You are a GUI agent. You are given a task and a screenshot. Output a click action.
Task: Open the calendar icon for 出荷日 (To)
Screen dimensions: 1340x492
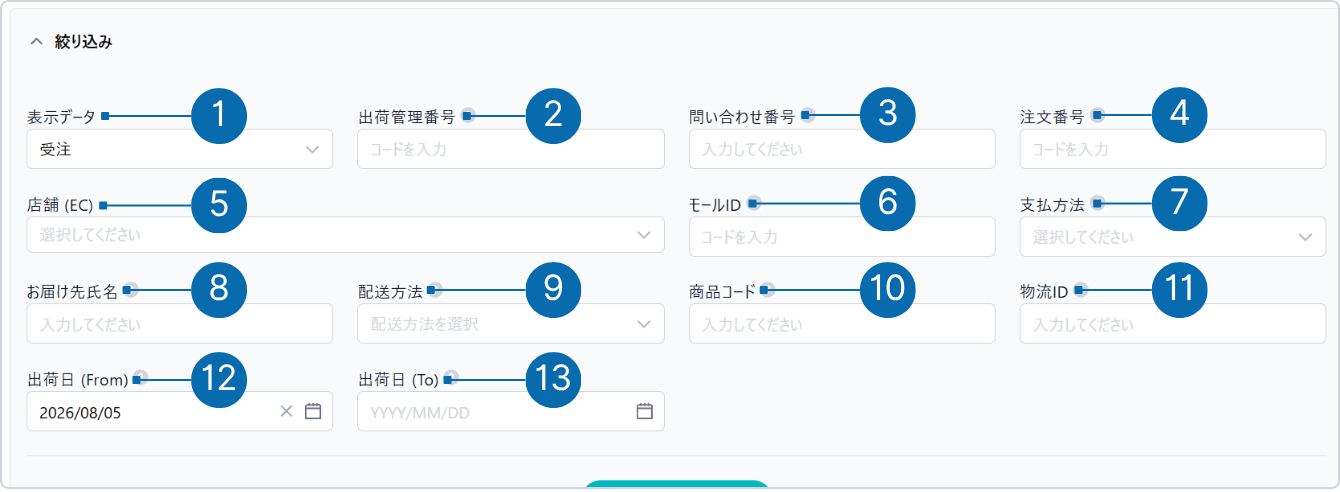[645, 411]
